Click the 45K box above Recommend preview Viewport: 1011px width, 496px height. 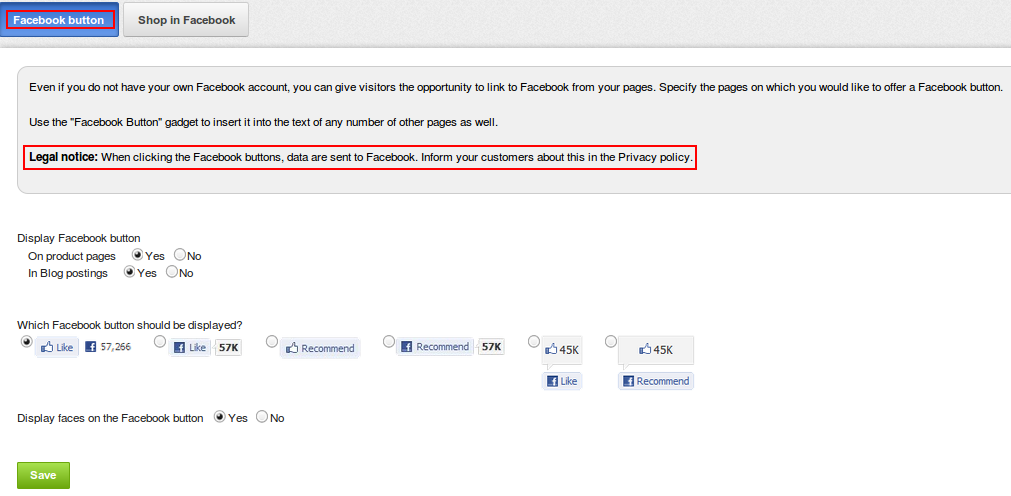[656, 350]
